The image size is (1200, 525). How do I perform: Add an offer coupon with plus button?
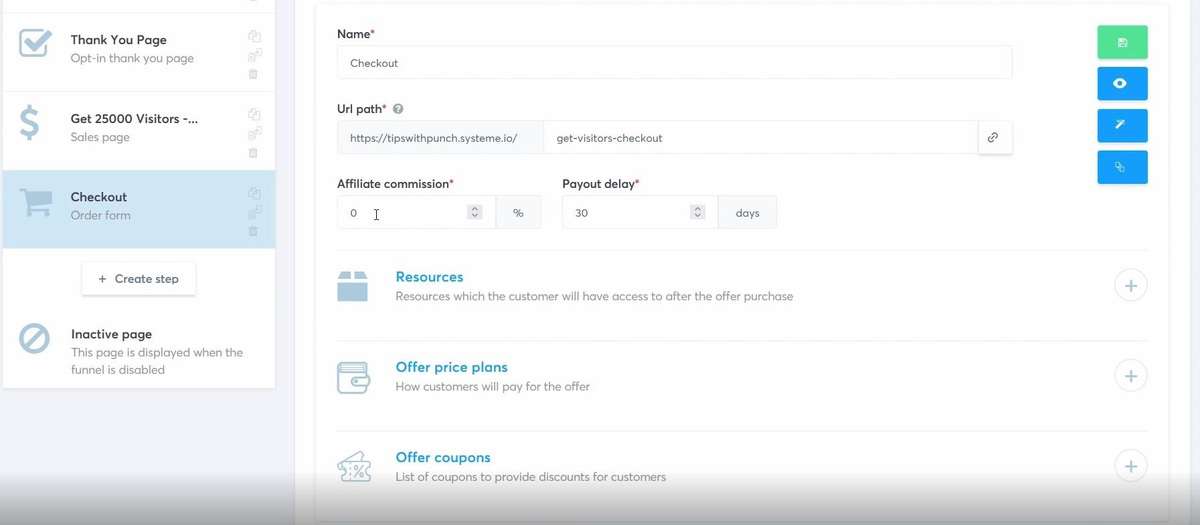[1131, 466]
